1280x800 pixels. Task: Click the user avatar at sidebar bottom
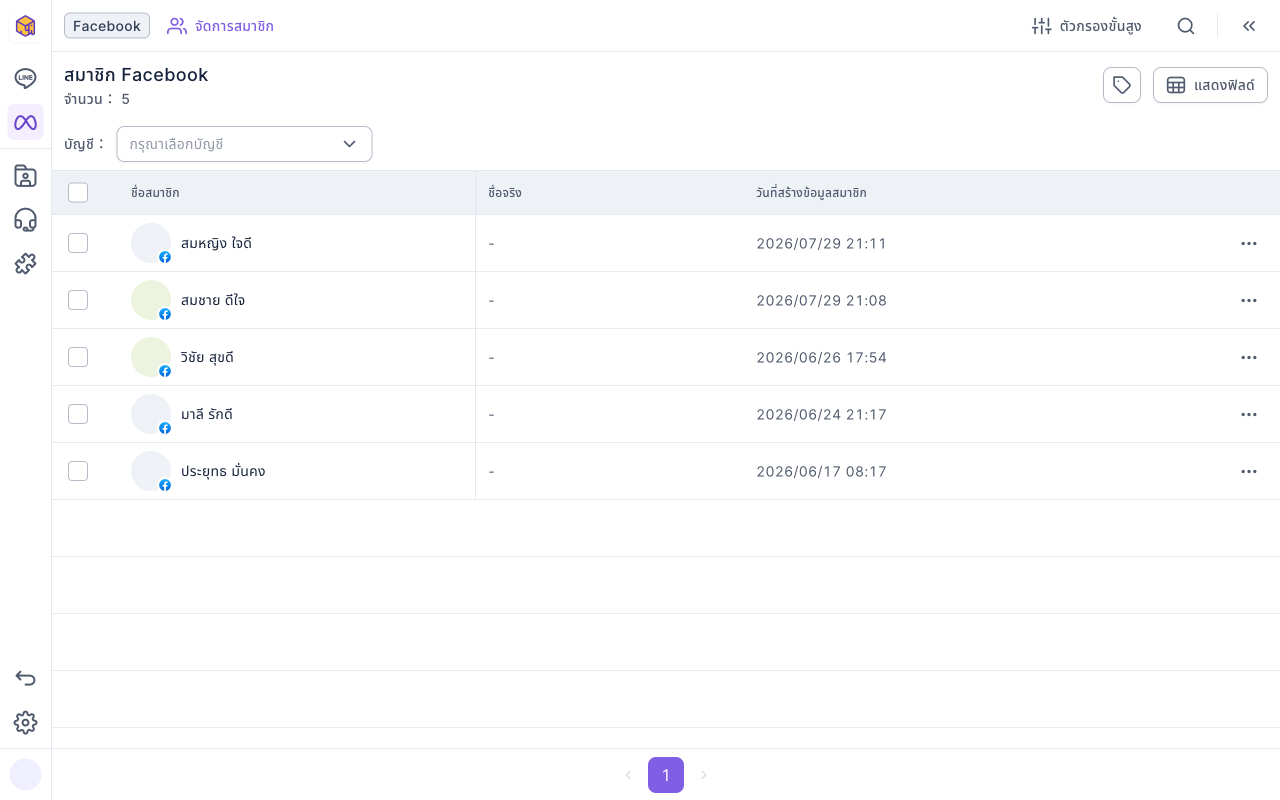(26, 774)
